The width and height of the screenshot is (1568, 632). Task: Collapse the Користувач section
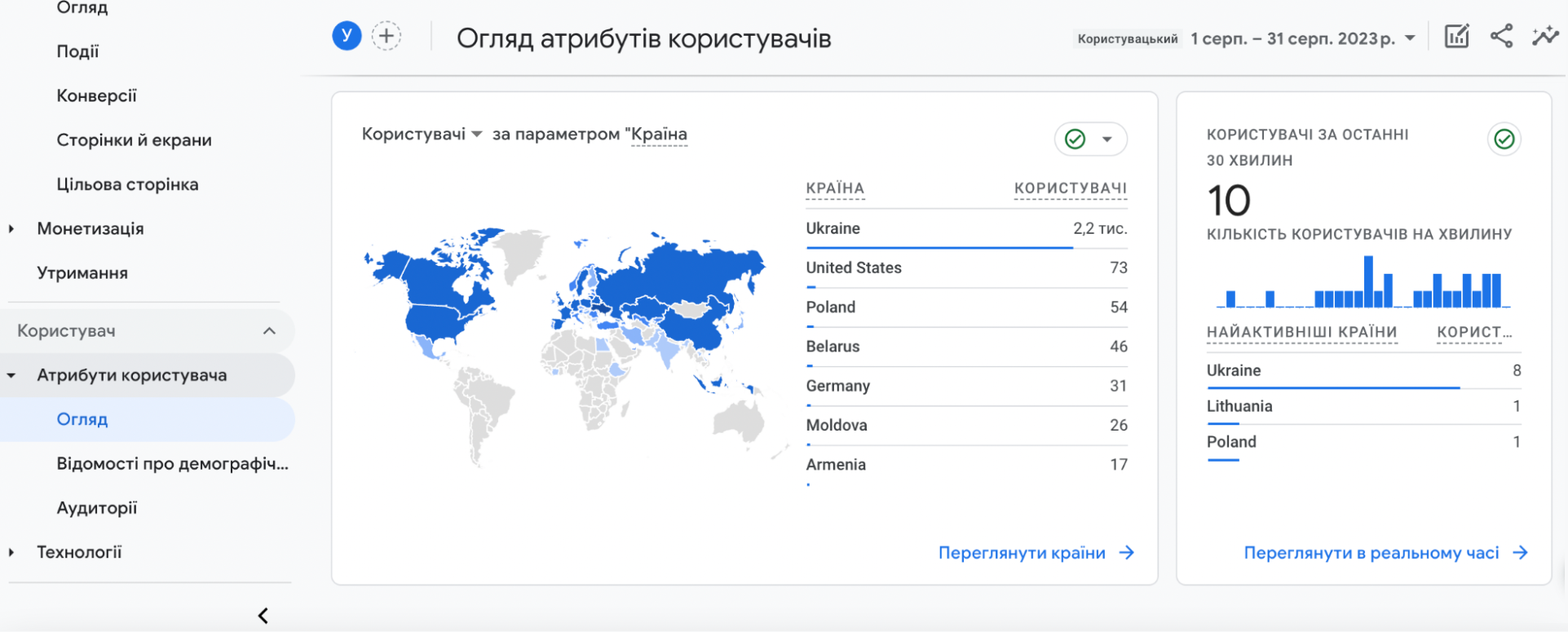[x=269, y=331]
